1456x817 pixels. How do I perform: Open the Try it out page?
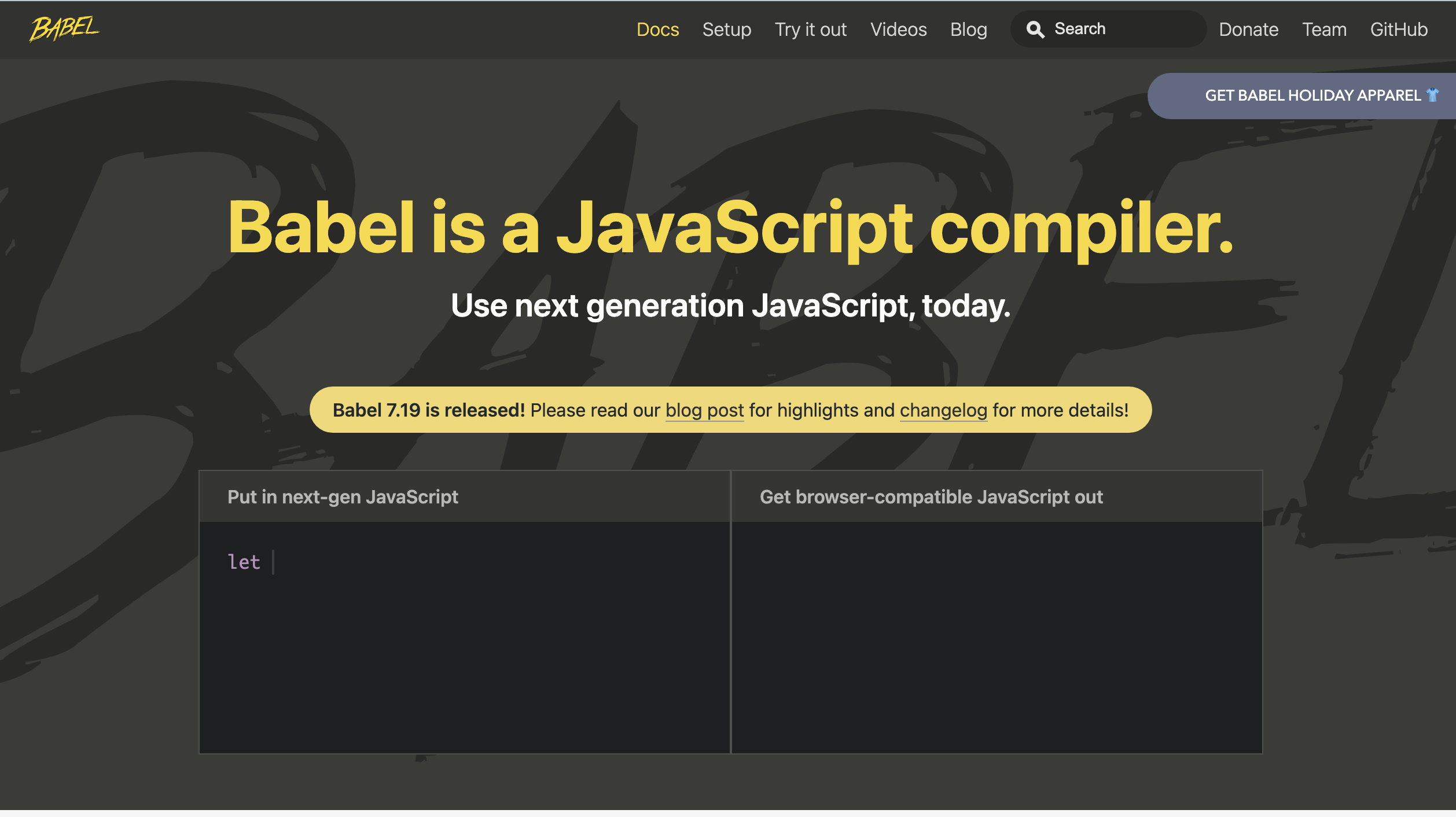tap(810, 30)
